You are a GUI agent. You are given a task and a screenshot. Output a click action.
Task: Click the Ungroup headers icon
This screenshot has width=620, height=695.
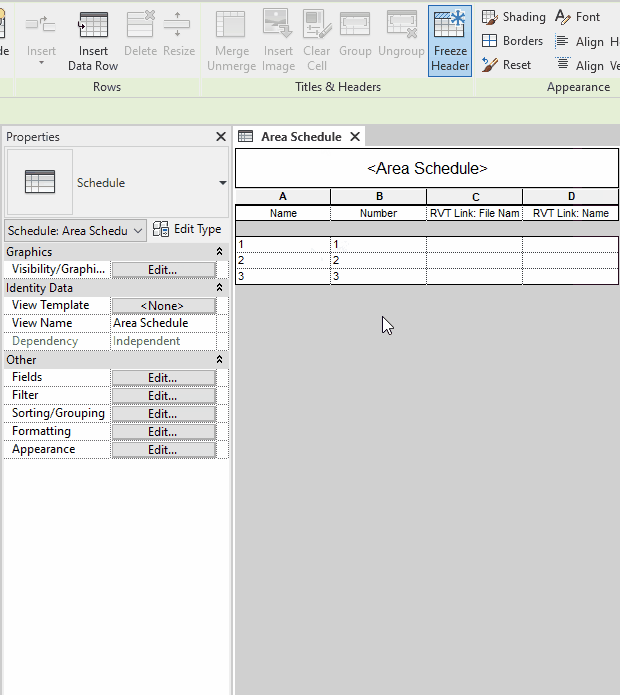click(x=402, y=24)
